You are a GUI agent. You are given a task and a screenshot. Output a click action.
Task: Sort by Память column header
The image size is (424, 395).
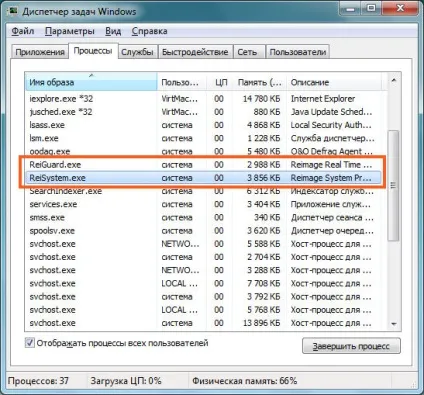[260, 82]
